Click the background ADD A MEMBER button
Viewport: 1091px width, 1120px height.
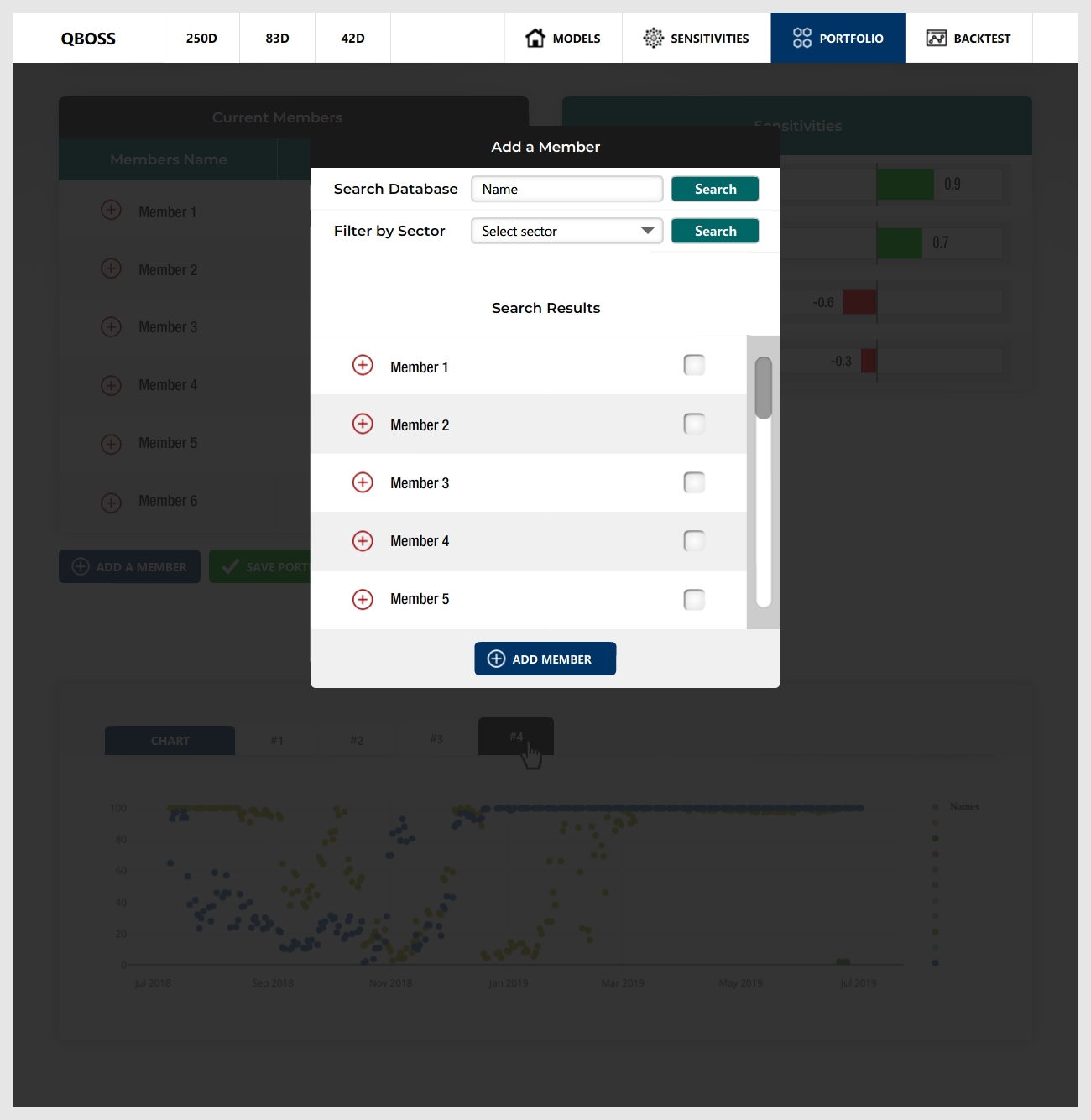point(129,566)
